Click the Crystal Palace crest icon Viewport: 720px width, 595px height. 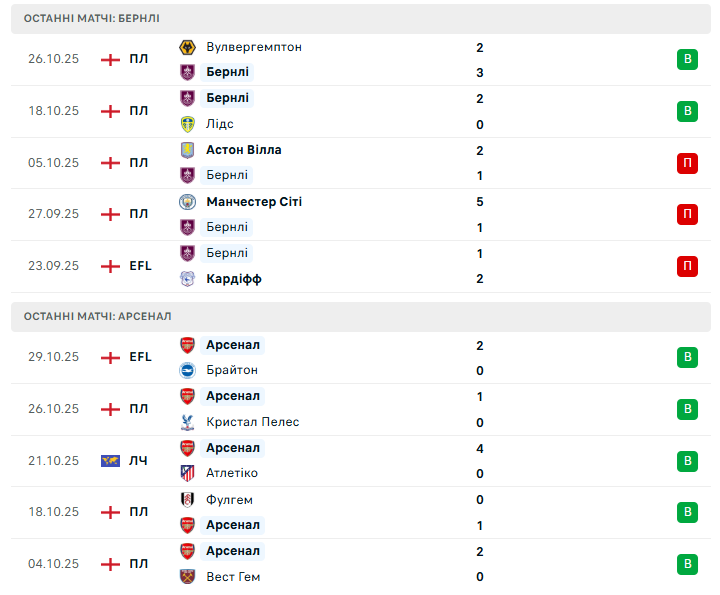(186, 422)
